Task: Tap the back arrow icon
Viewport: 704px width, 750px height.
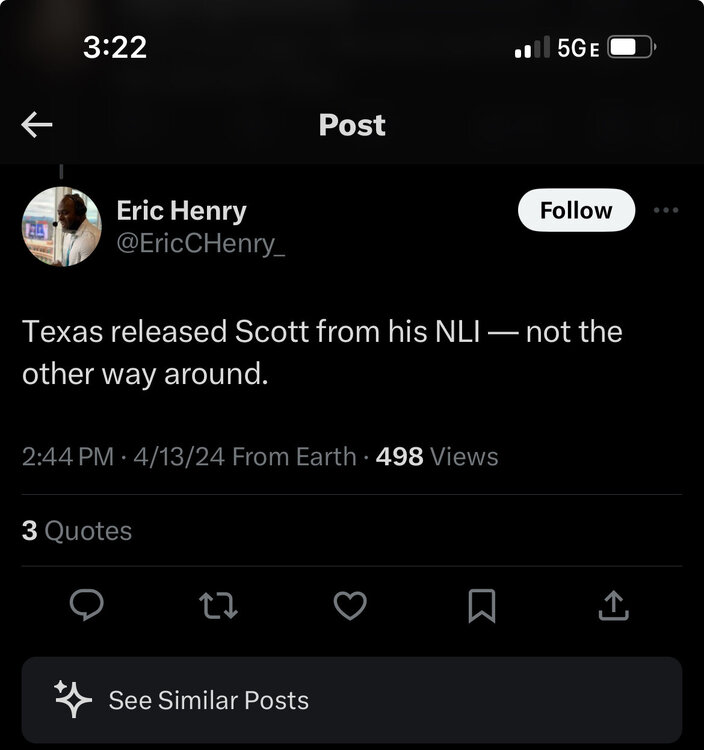Action: click(x=37, y=125)
